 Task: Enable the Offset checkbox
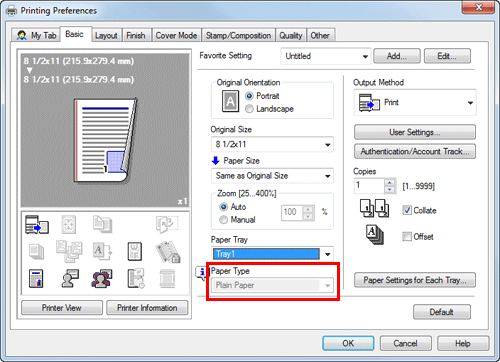[x=407, y=236]
